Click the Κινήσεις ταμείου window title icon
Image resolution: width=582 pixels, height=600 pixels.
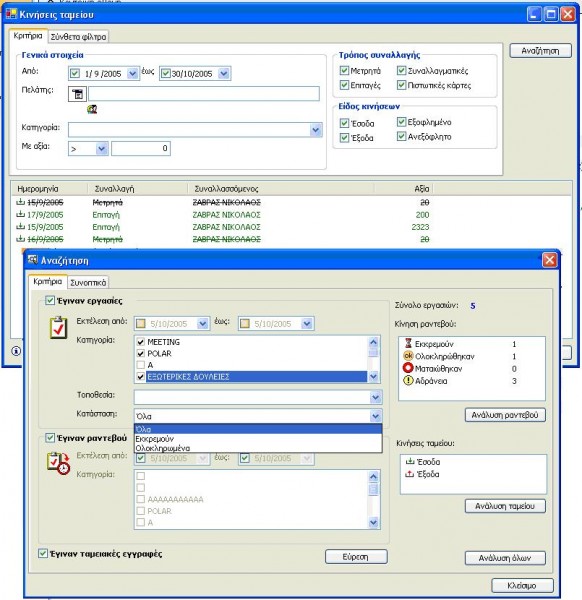(x=11, y=14)
